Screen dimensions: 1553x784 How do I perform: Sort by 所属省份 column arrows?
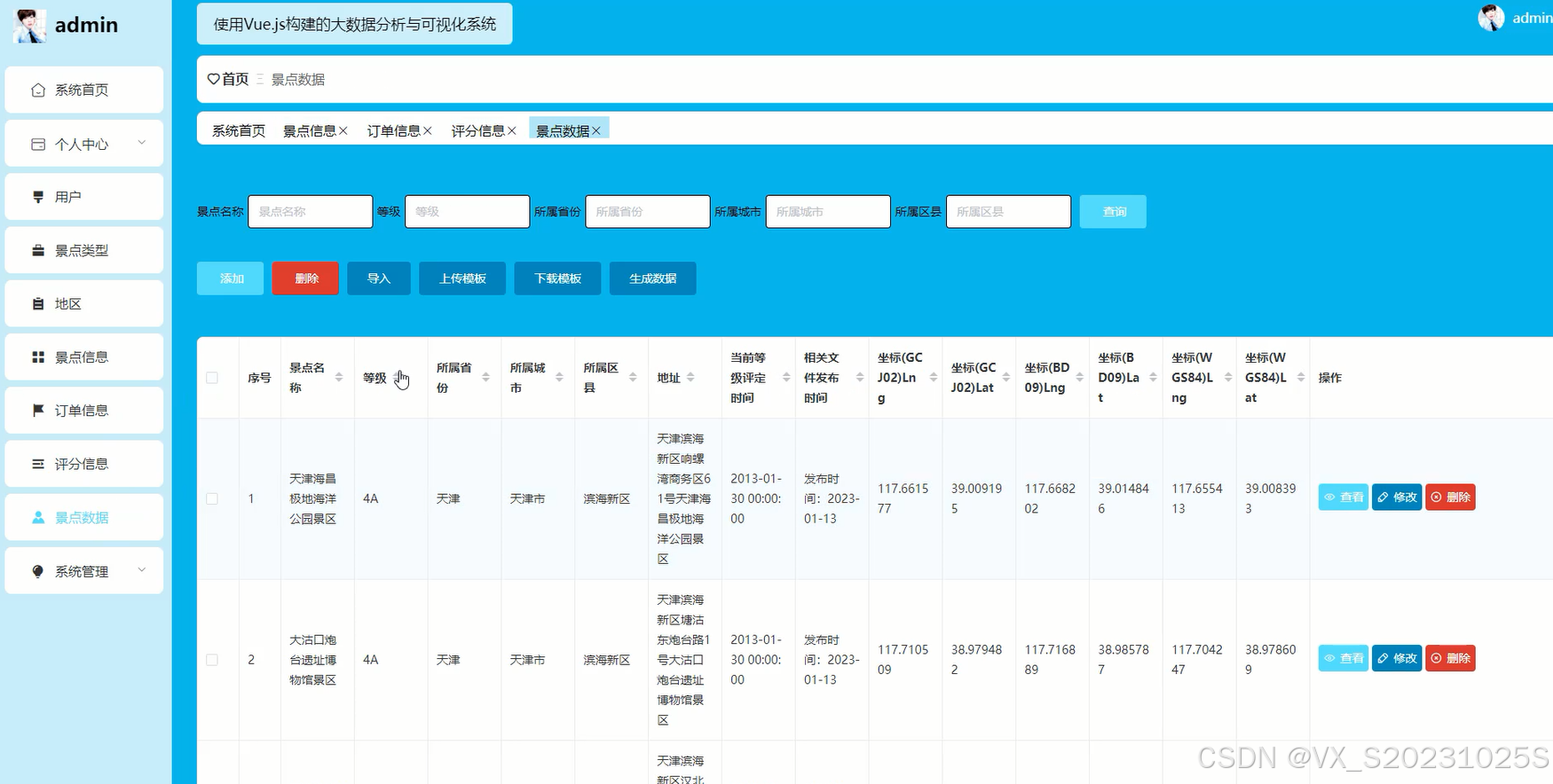point(486,378)
